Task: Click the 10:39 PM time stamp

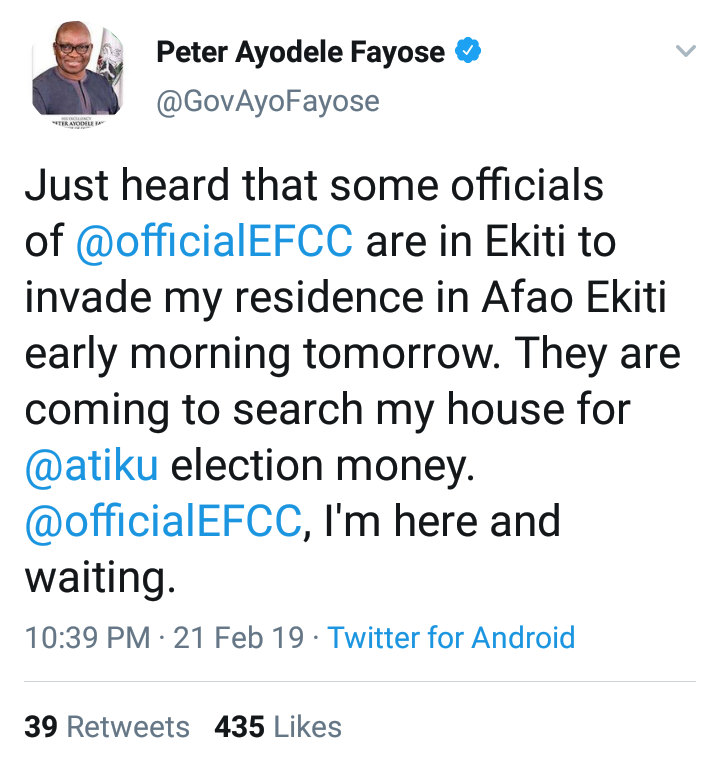Action: 88,638
